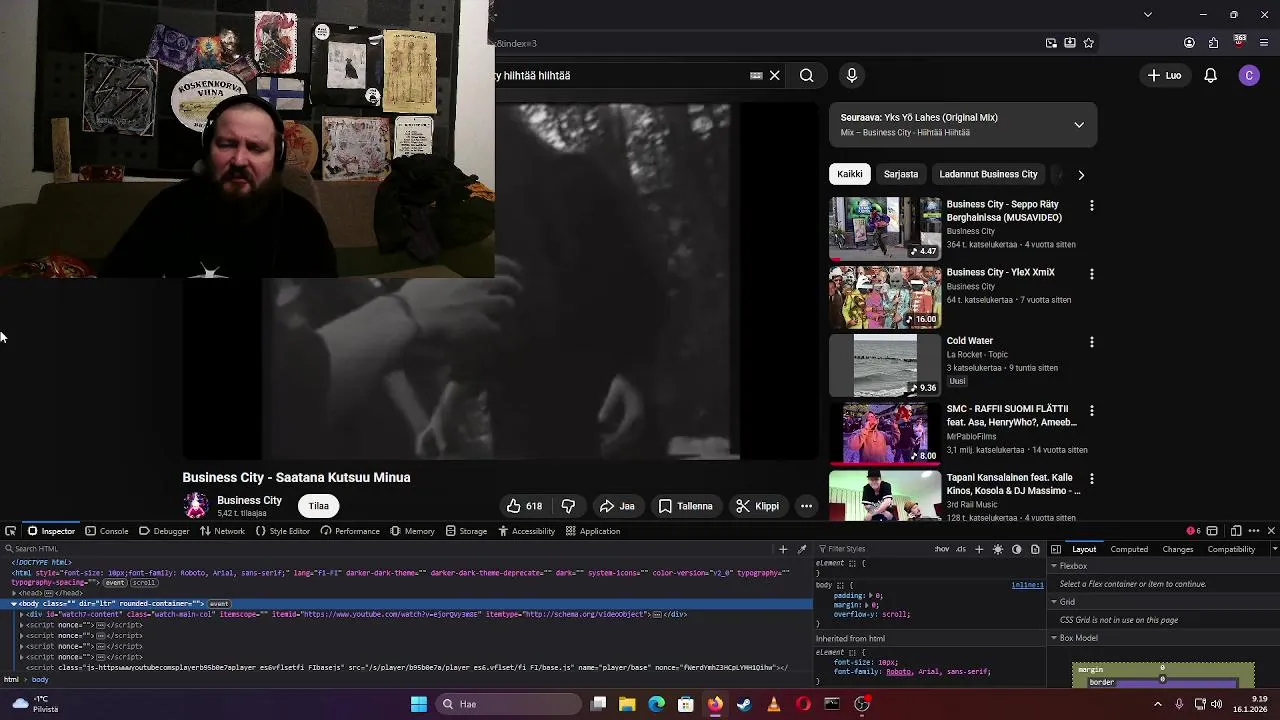1280x720 pixels.
Task: Switch to the Inspector tab
Action: 51,531
